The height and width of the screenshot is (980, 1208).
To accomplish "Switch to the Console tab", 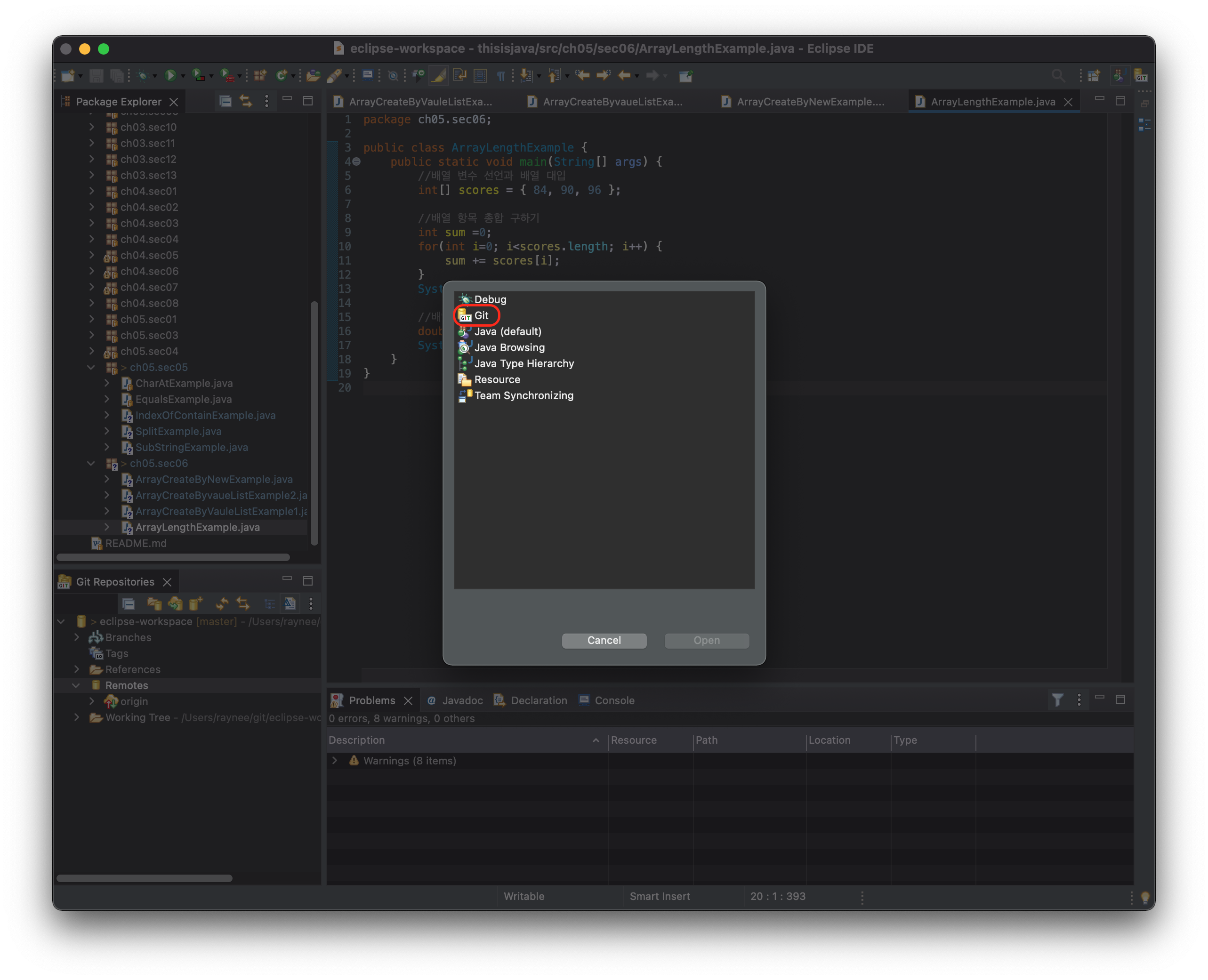I will 613,700.
